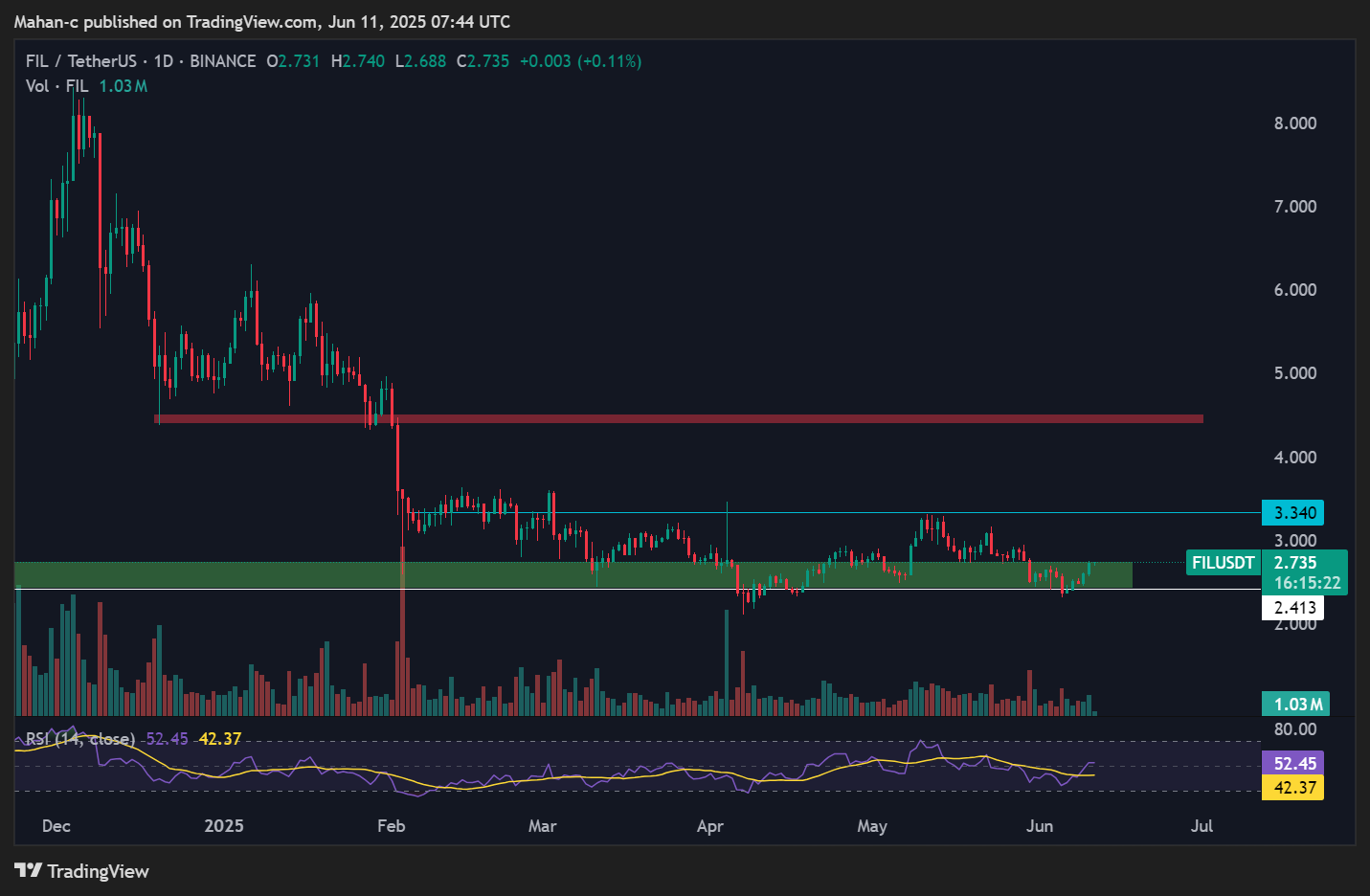Click the purple 52.45 RSI value tag
Image resolution: width=1370 pixels, height=896 pixels.
(x=1293, y=763)
